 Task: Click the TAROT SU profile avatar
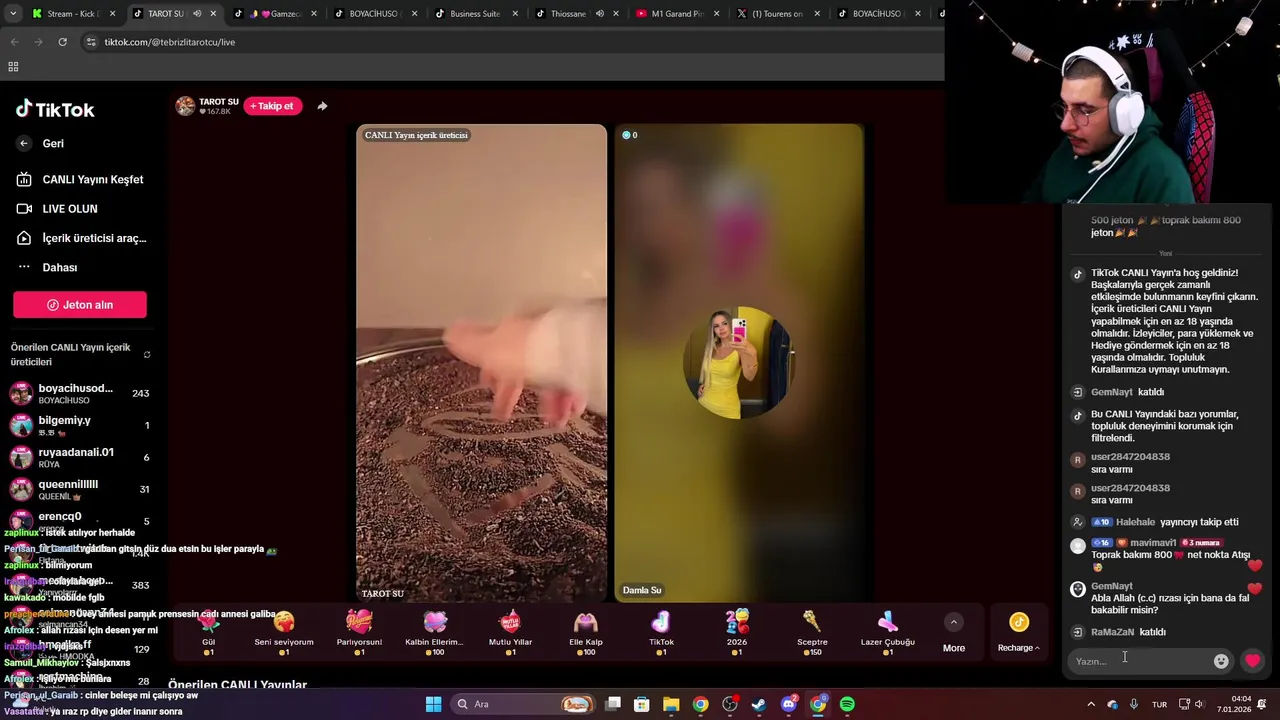185,106
